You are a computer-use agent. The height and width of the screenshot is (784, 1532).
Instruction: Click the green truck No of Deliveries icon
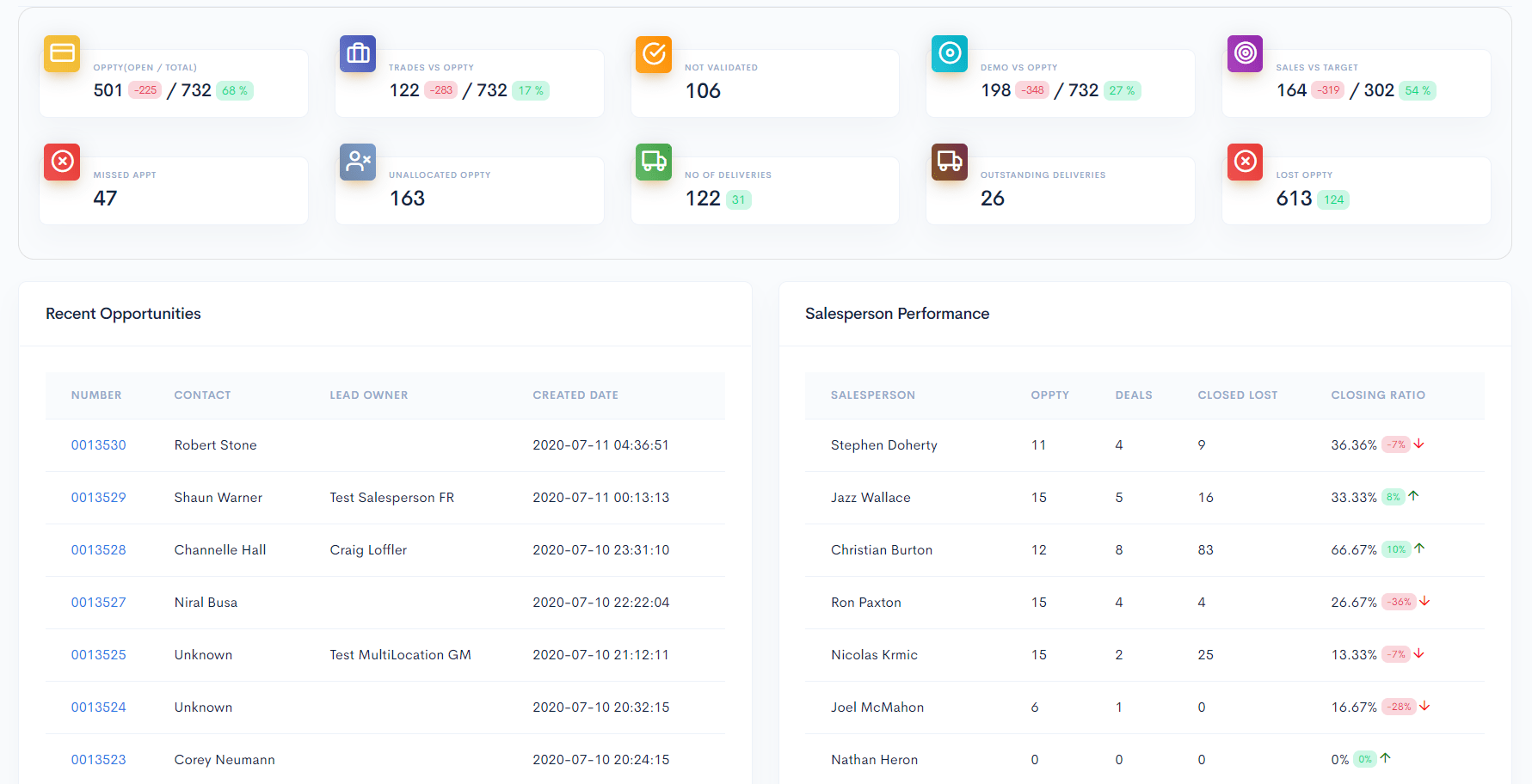(x=654, y=162)
